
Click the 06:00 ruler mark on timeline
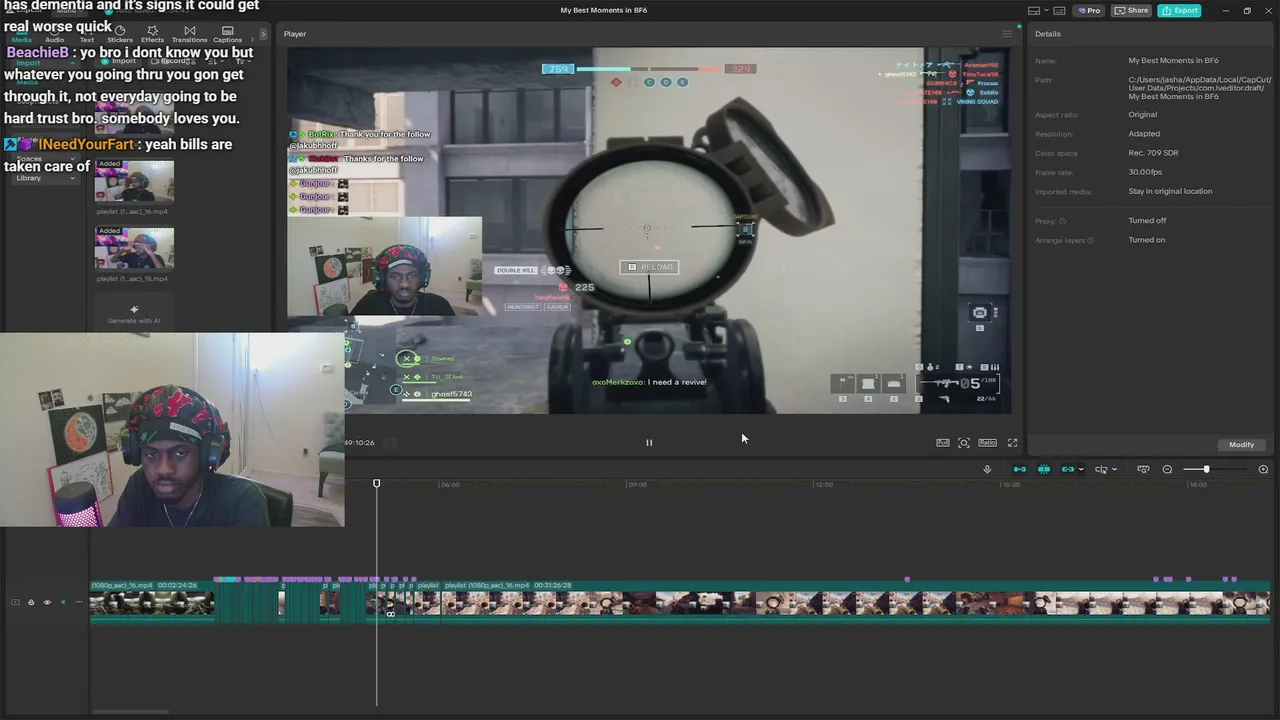[x=450, y=485]
